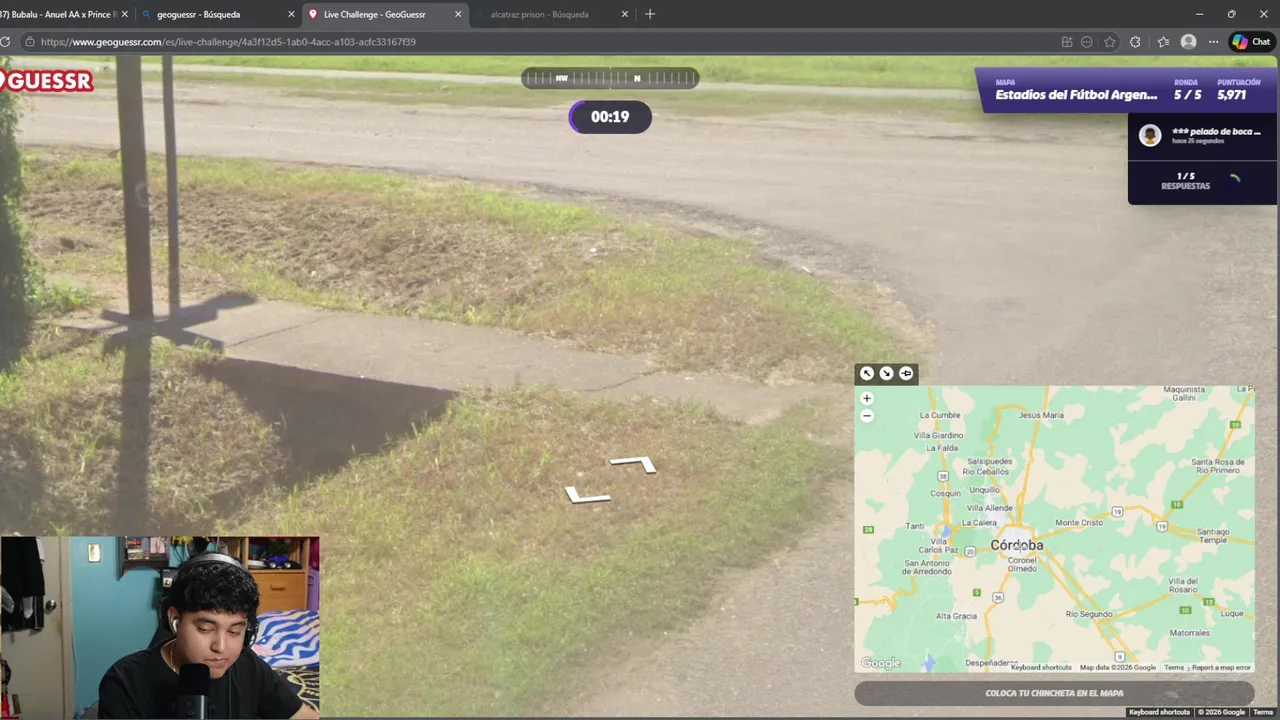This screenshot has width=1280, height=720.
Task: Click Río Segundo on the guess map
Action: click(1089, 614)
